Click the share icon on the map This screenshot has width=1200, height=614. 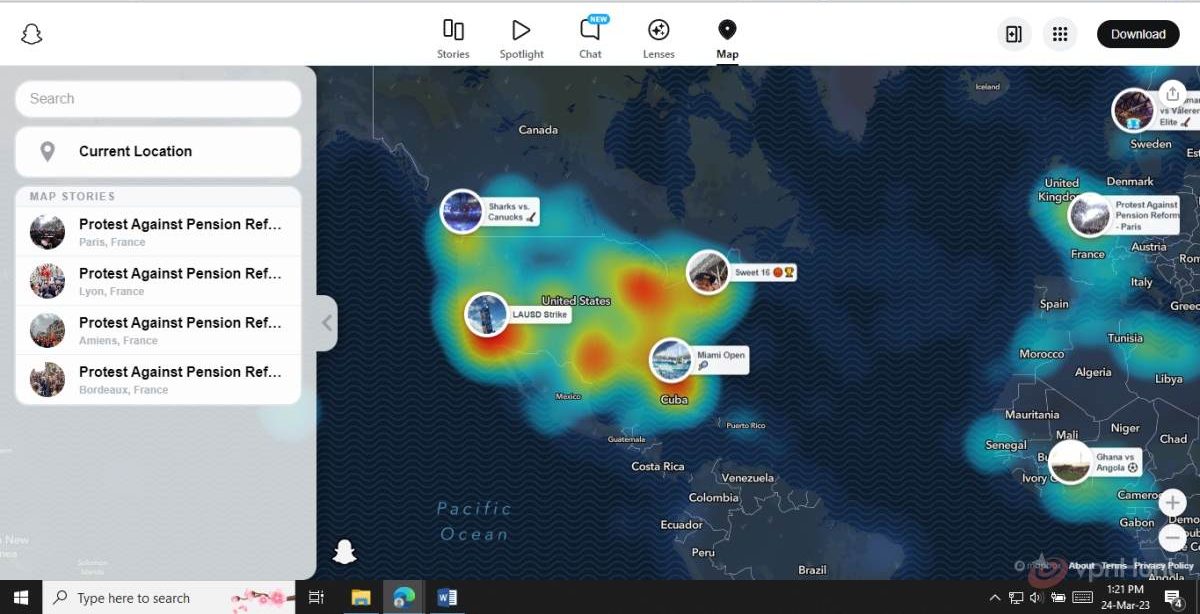pyautogui.click(x=1171, y=93)
